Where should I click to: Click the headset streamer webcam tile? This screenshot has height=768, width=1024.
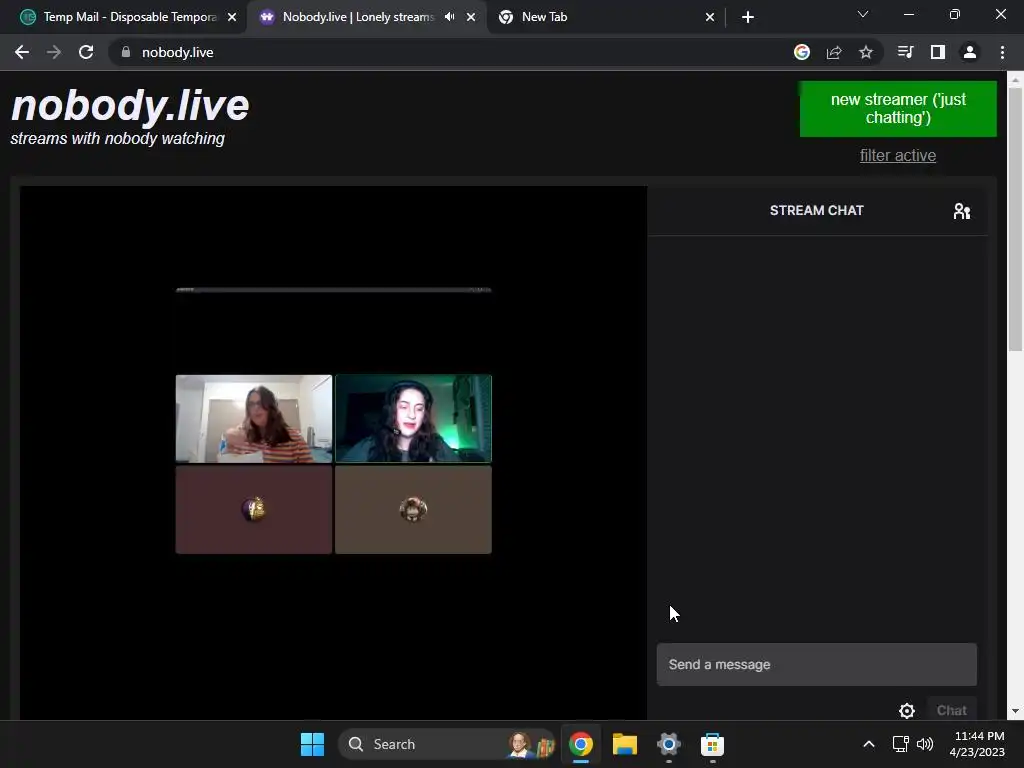pyautogui.click(x=413, y=419)
